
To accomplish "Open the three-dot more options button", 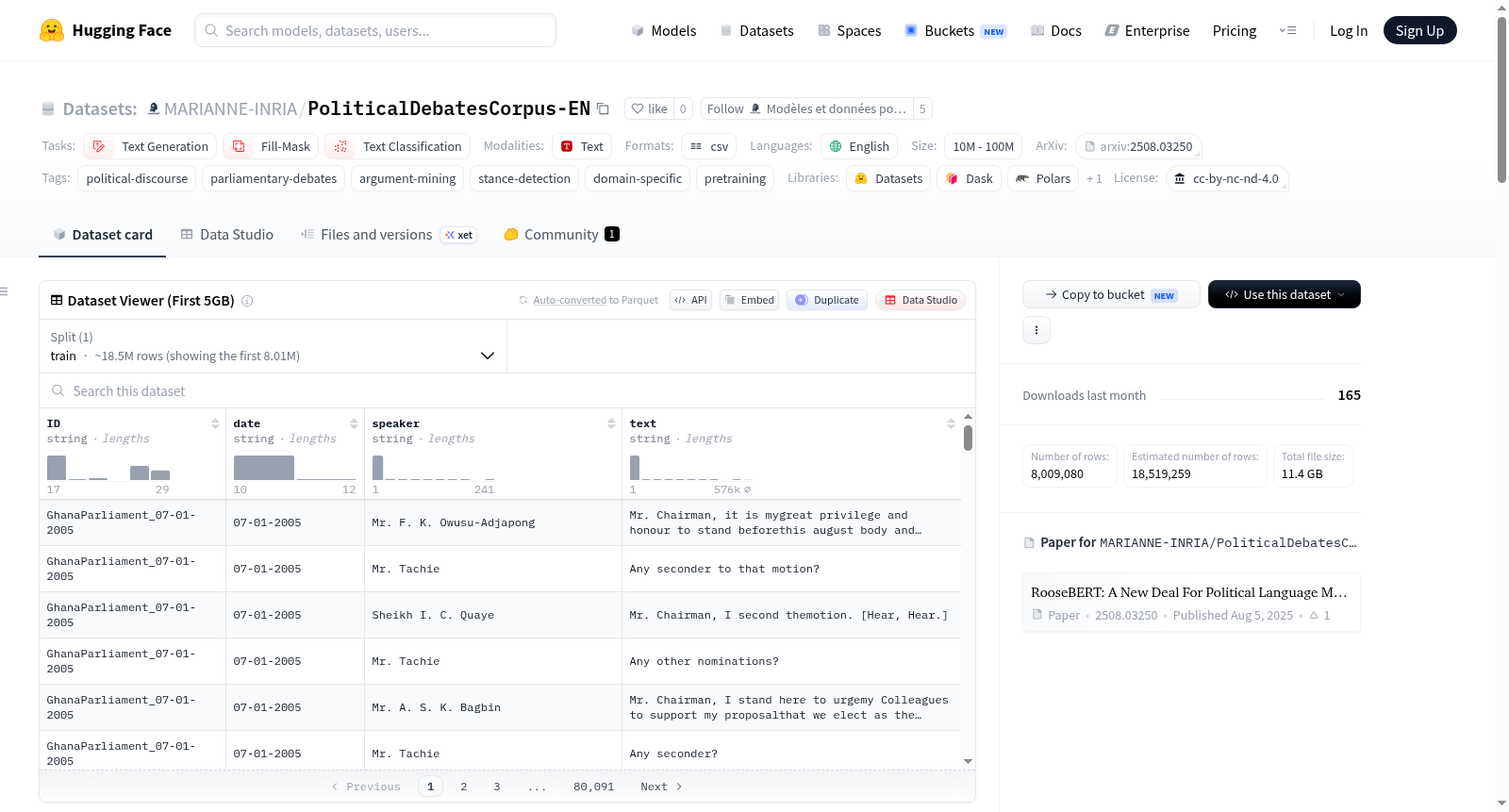I will coord(1036,330).
